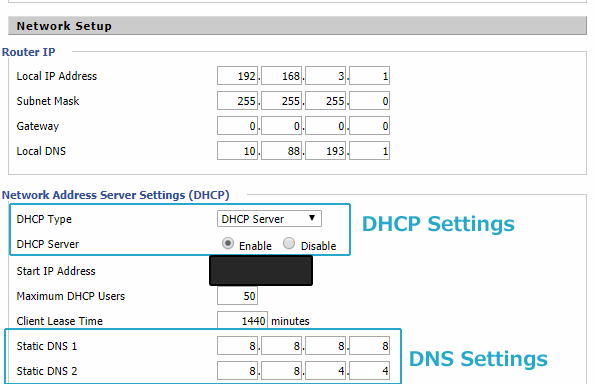Click Static DNS 2 first octet field
594x384 pixels.
(x=238, y=371)
